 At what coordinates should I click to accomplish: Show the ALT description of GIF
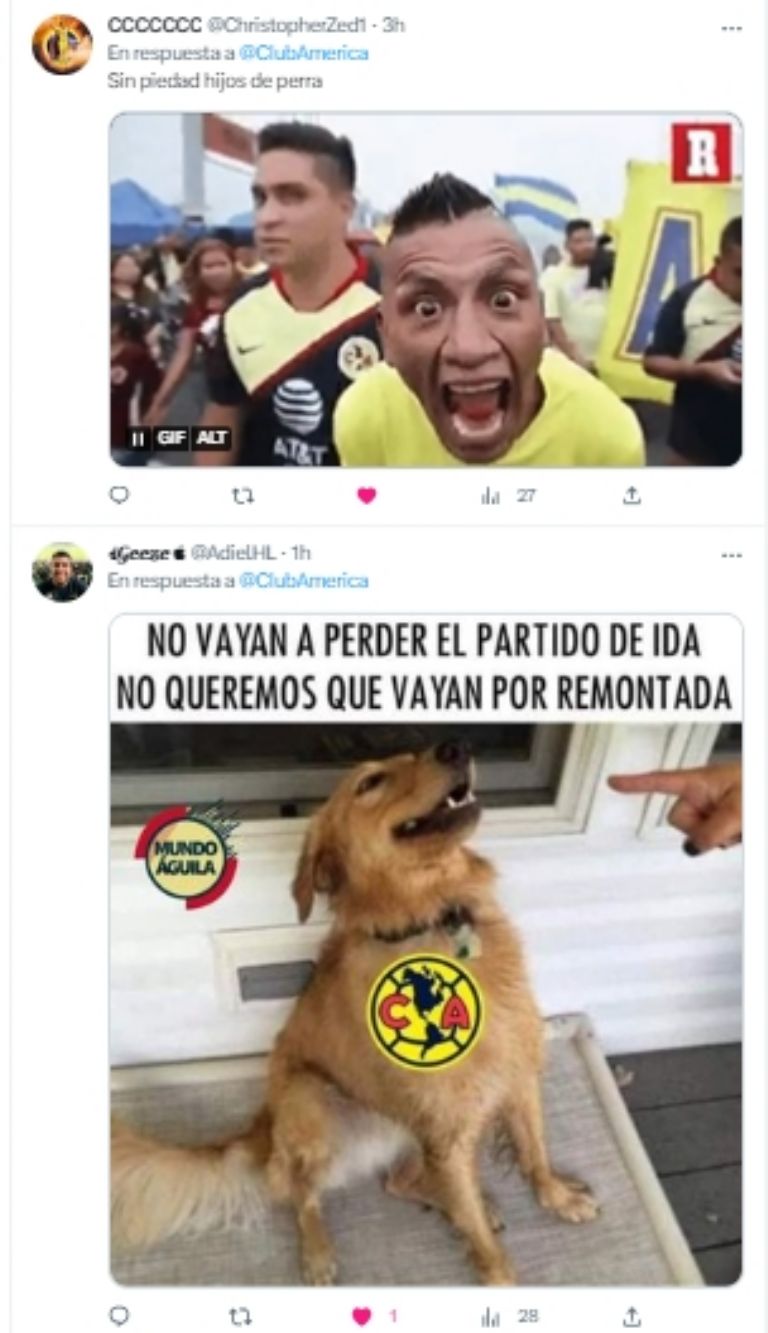point(212,438)
